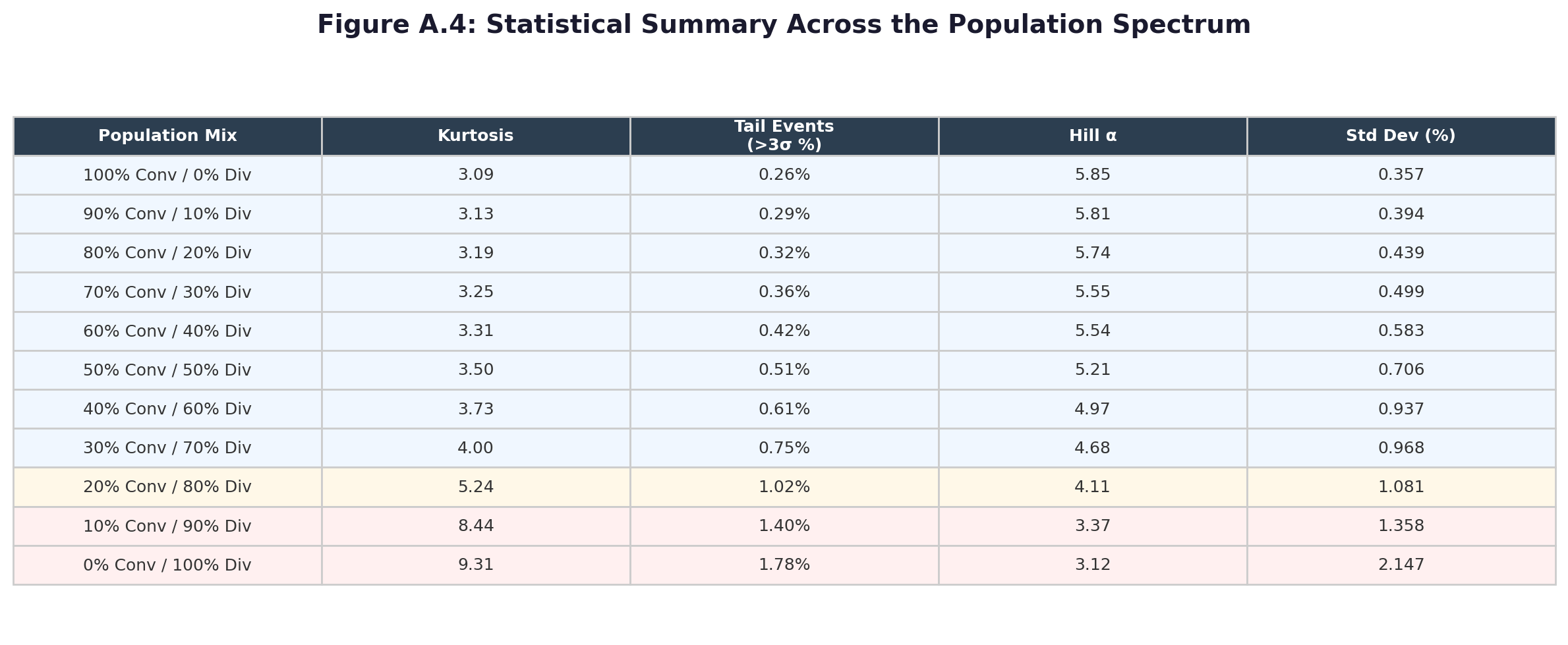
Task: Click kurtosis value 9.31
Action: click(476, 565)
